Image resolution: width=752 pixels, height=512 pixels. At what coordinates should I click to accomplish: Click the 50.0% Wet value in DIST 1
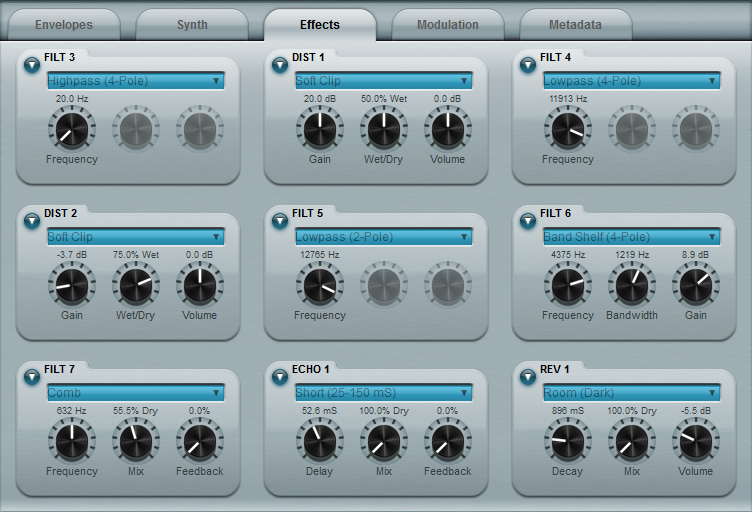click(x=384, y=99)
